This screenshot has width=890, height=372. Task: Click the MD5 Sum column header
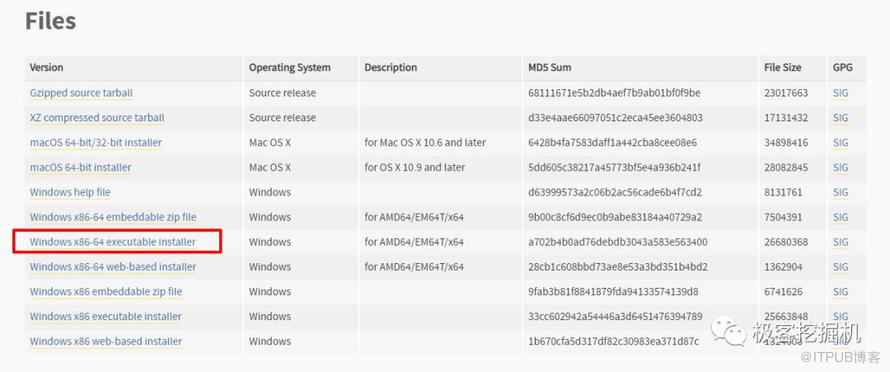click(549, 68)
